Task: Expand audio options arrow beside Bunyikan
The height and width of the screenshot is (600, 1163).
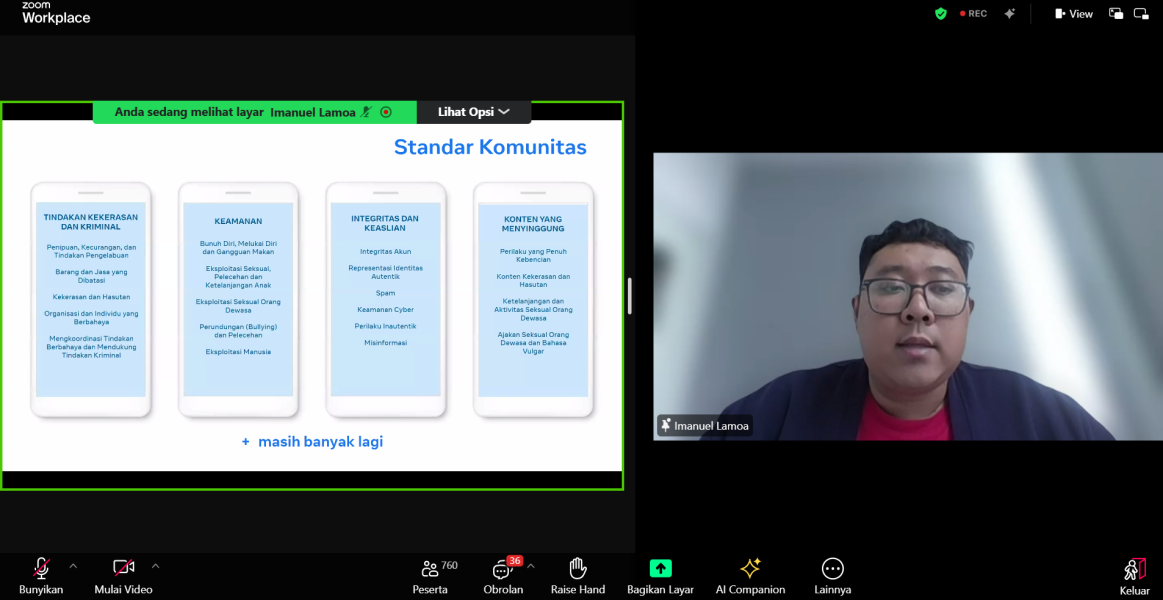Action: (x=73, y=566)
